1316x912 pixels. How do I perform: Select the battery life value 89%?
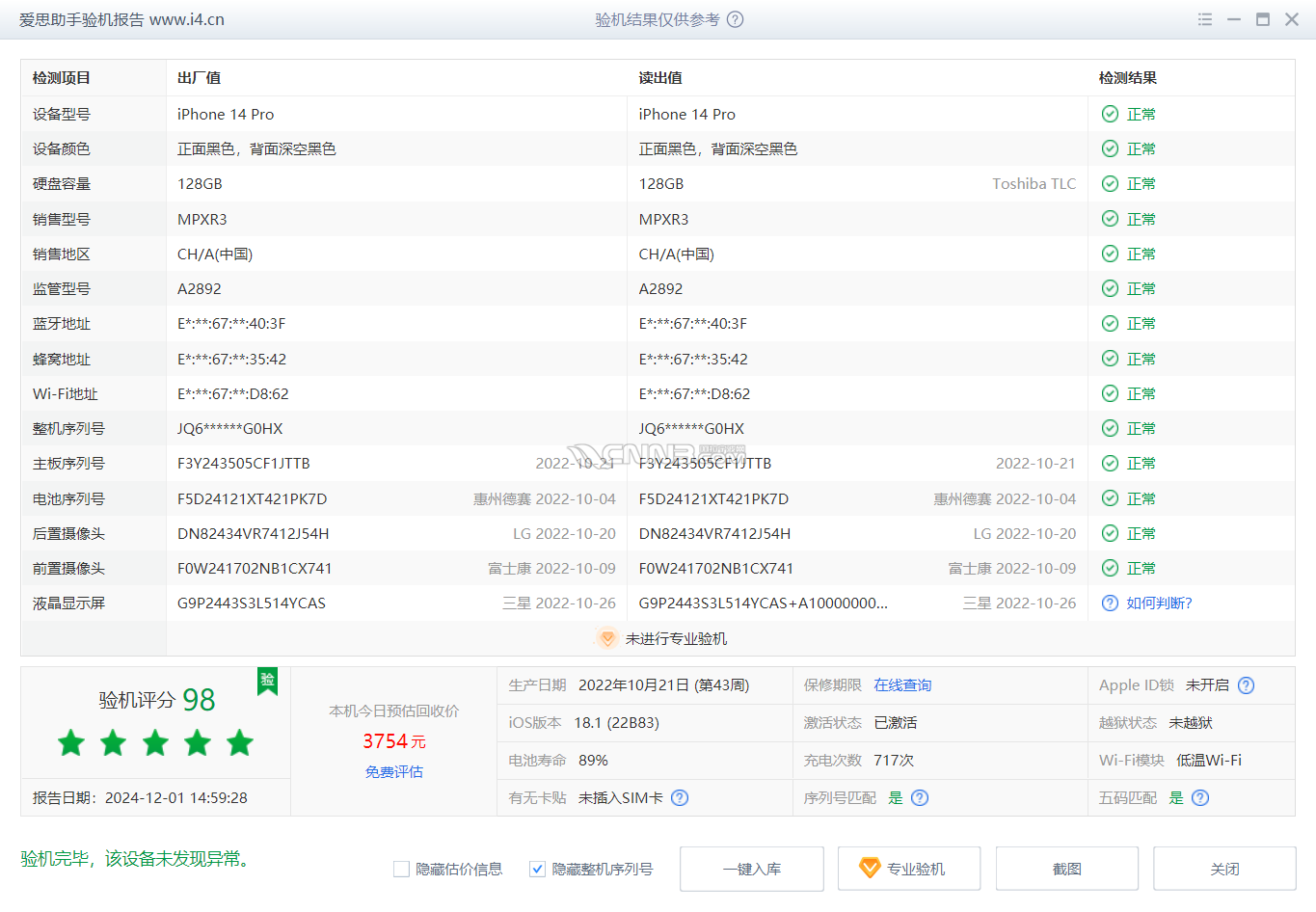tap(593, 760)
